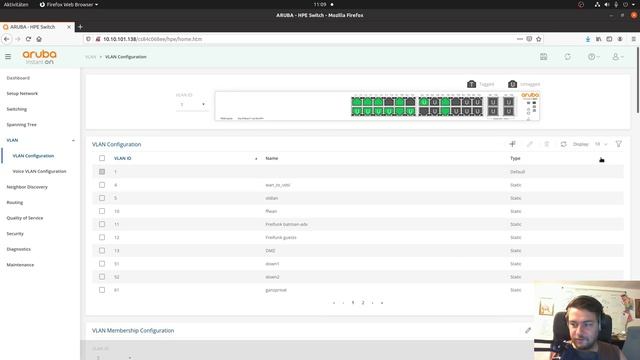640x360 pixels.
Task: Go to page 2 of VLAN table
Action: click(x=363, y=302)
